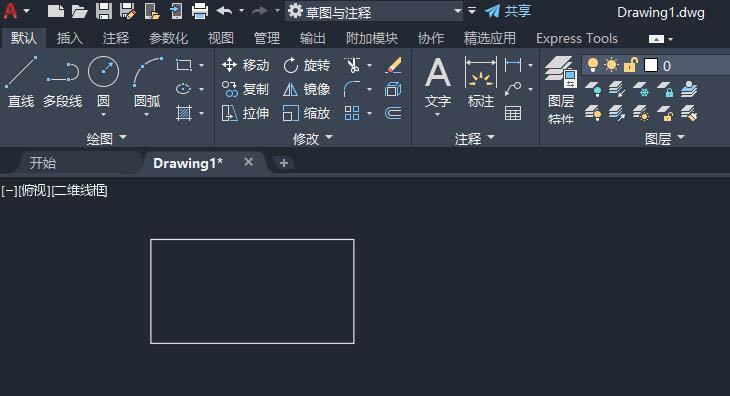This screenshot has height=396, width=730.
Task: Expand the 注释 panel dropdown
Action: click(x=474, y=138)
